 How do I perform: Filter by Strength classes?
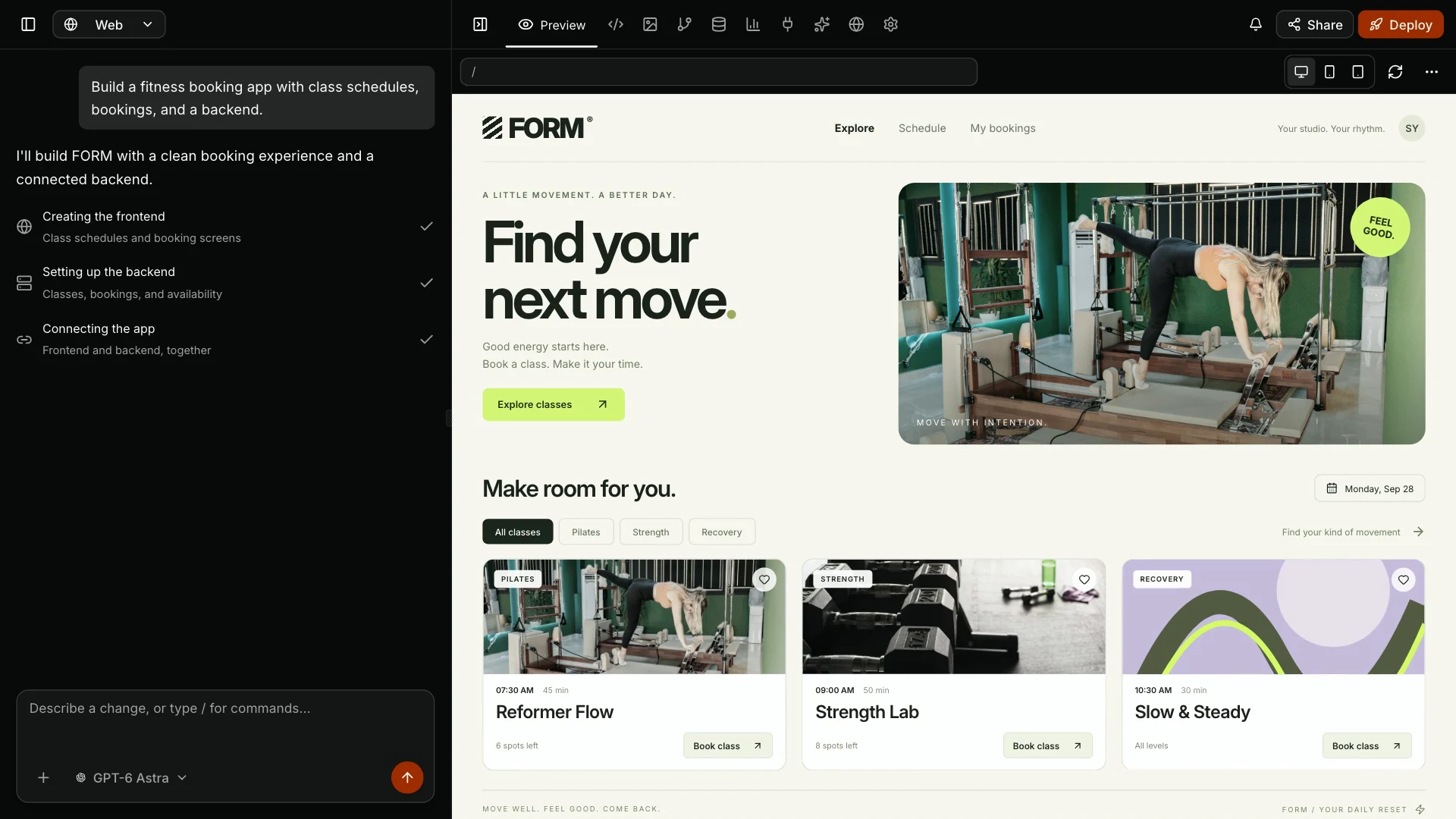point(651,532)
